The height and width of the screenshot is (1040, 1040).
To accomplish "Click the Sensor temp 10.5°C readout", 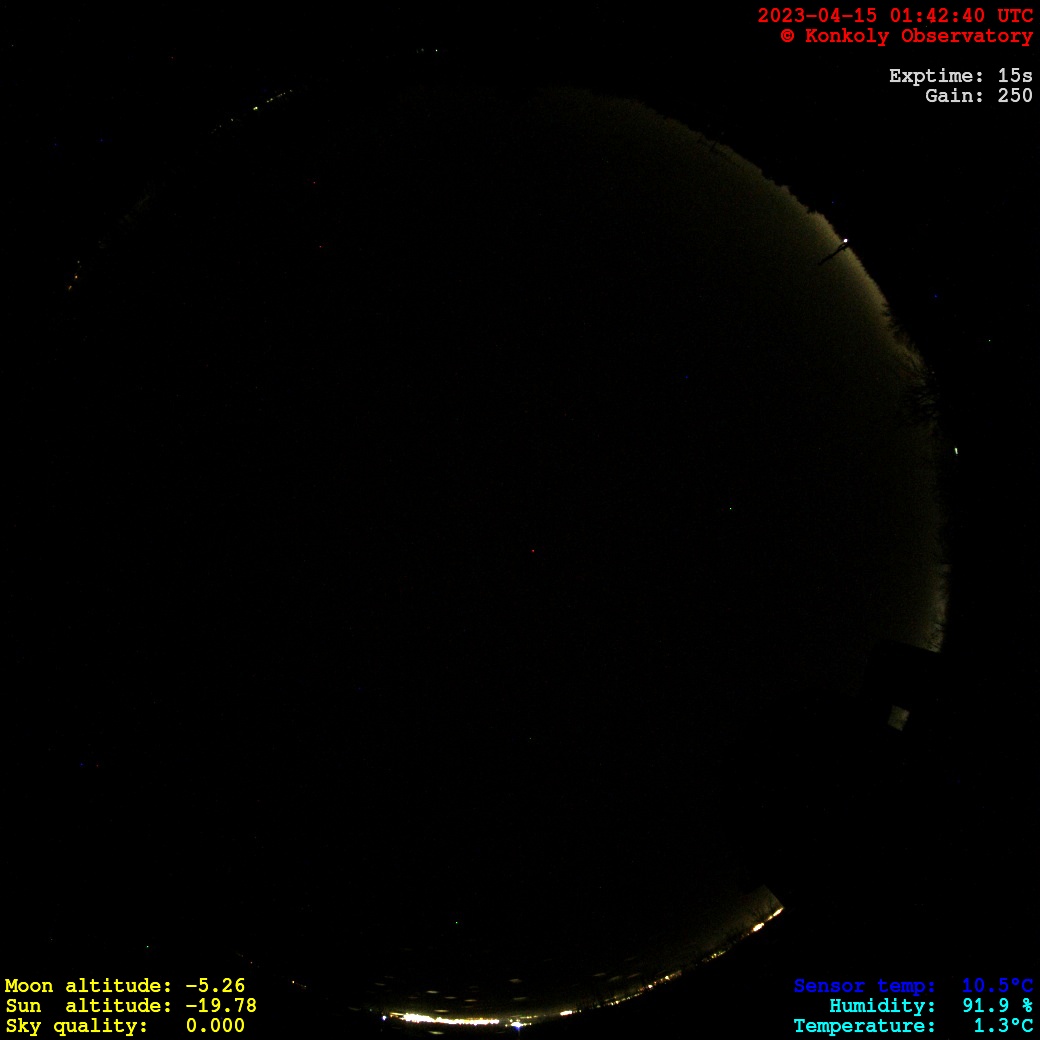I will [913, 986].
